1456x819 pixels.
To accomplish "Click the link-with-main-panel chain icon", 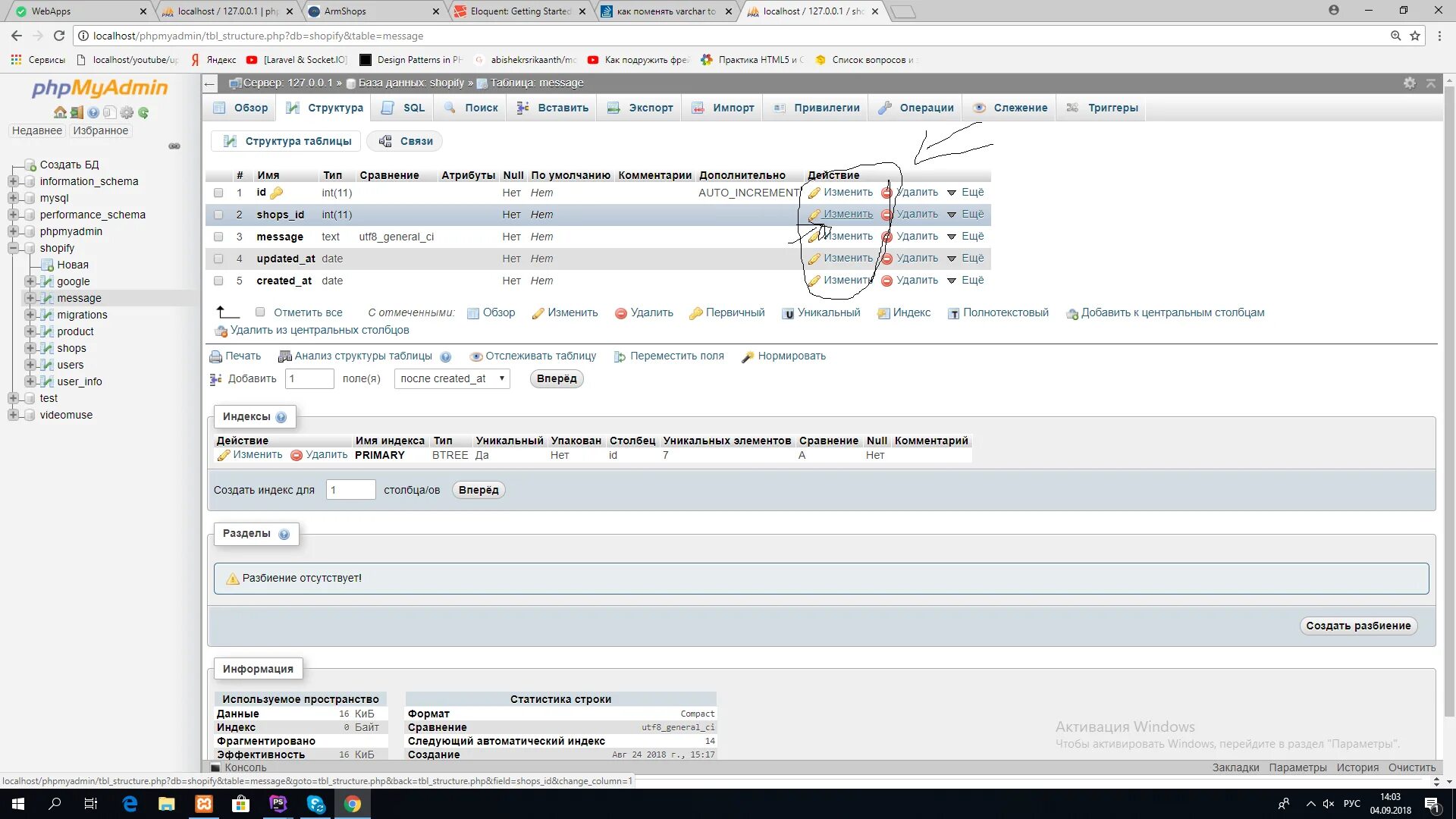I will (174, 146).
